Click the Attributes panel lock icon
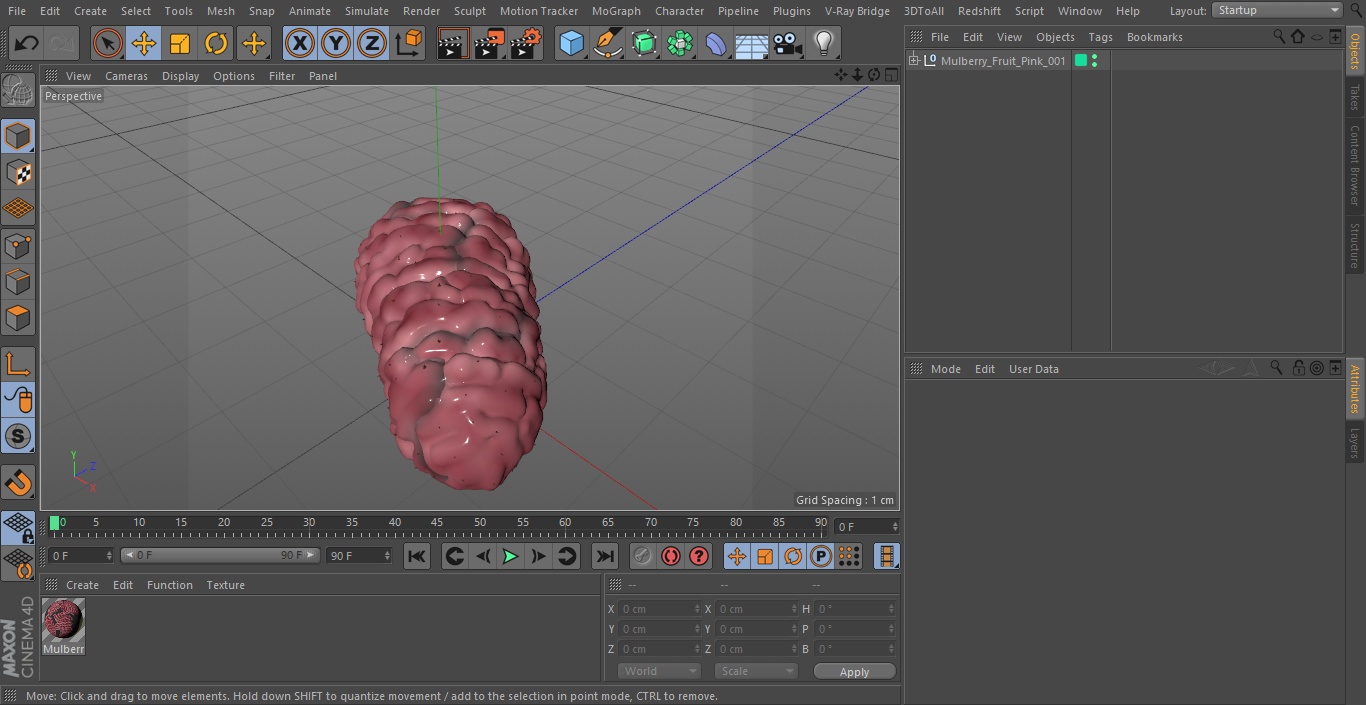Screen dimensions: 1366x705 click(1298, 368)
